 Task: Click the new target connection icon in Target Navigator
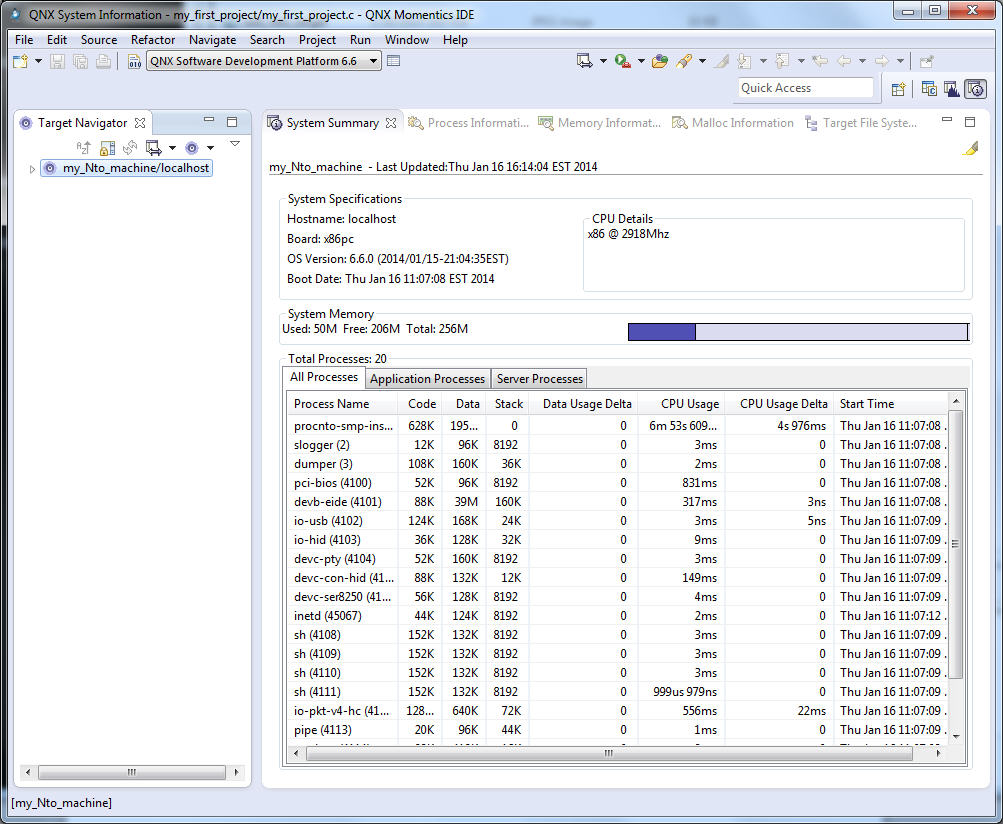pyautogui.click(x=154, y=148)
